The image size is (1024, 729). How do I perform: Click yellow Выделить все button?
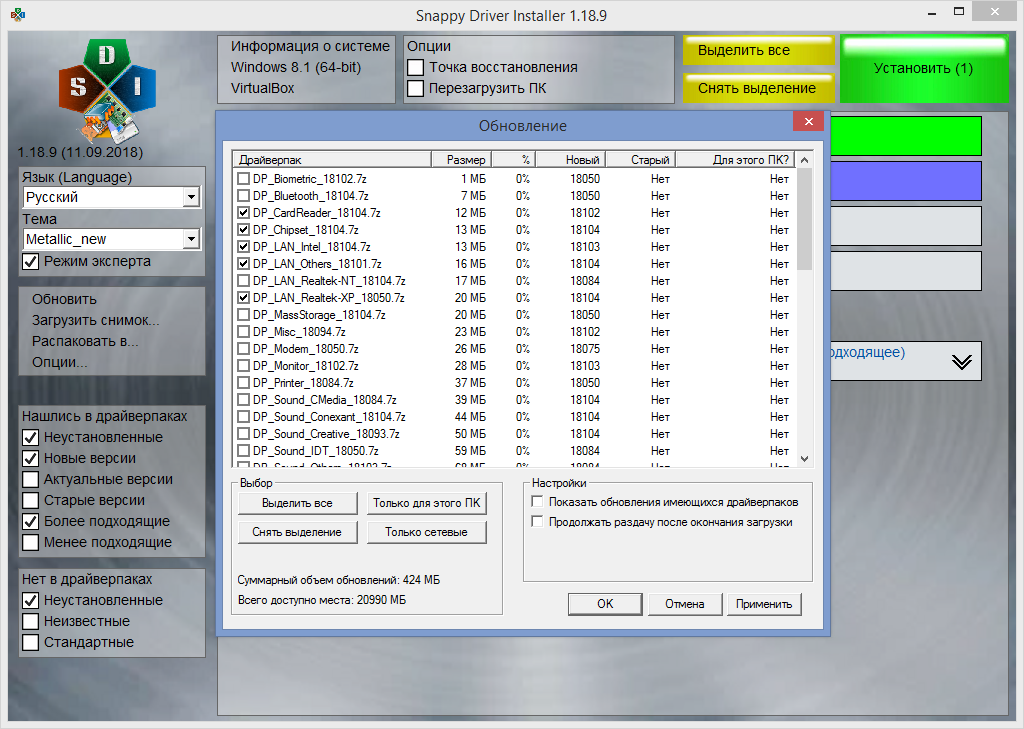coord(758,50)
